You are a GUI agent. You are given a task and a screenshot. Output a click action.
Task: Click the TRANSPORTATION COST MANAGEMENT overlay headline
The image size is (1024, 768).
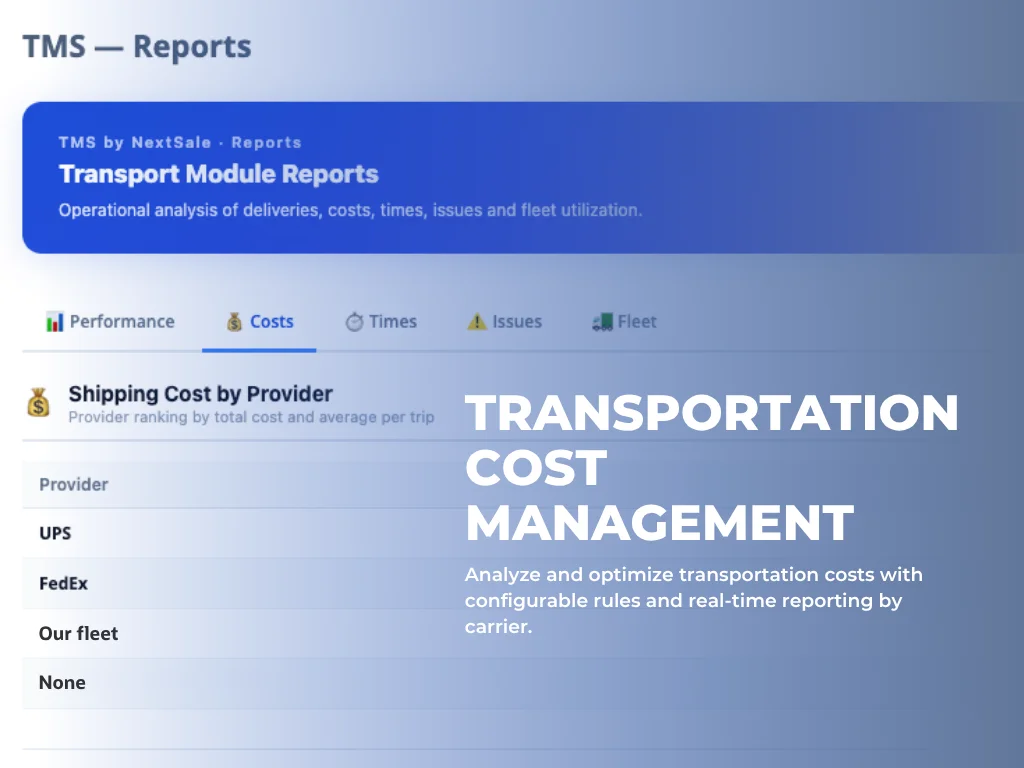[x=712, y=468]
